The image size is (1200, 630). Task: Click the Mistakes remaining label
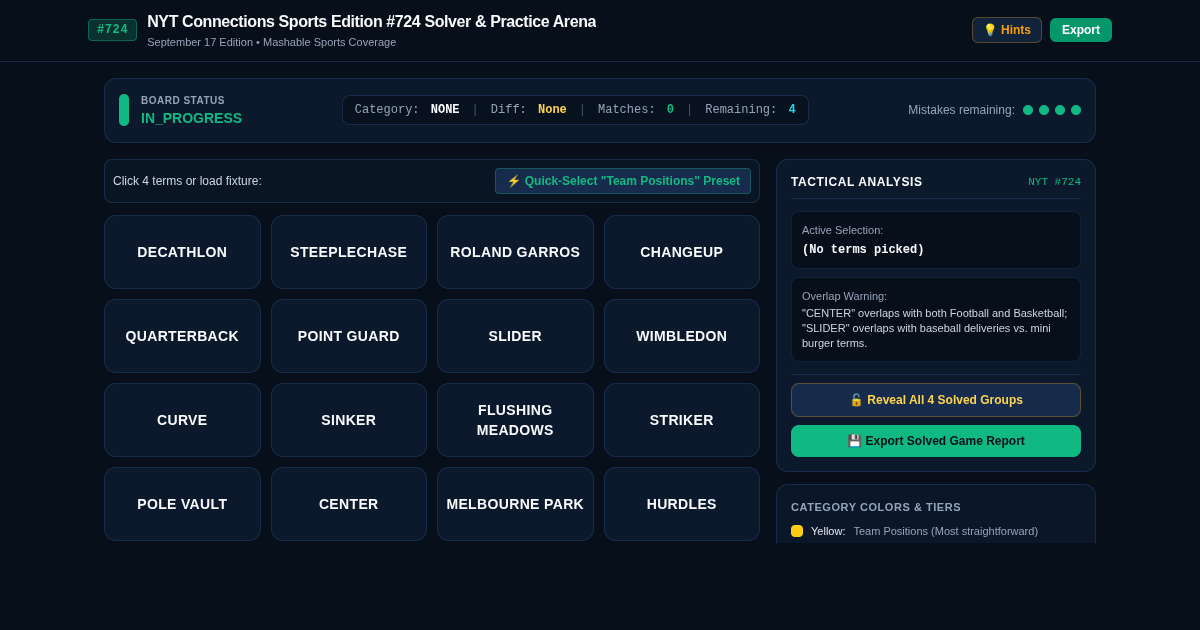(961, 110)
